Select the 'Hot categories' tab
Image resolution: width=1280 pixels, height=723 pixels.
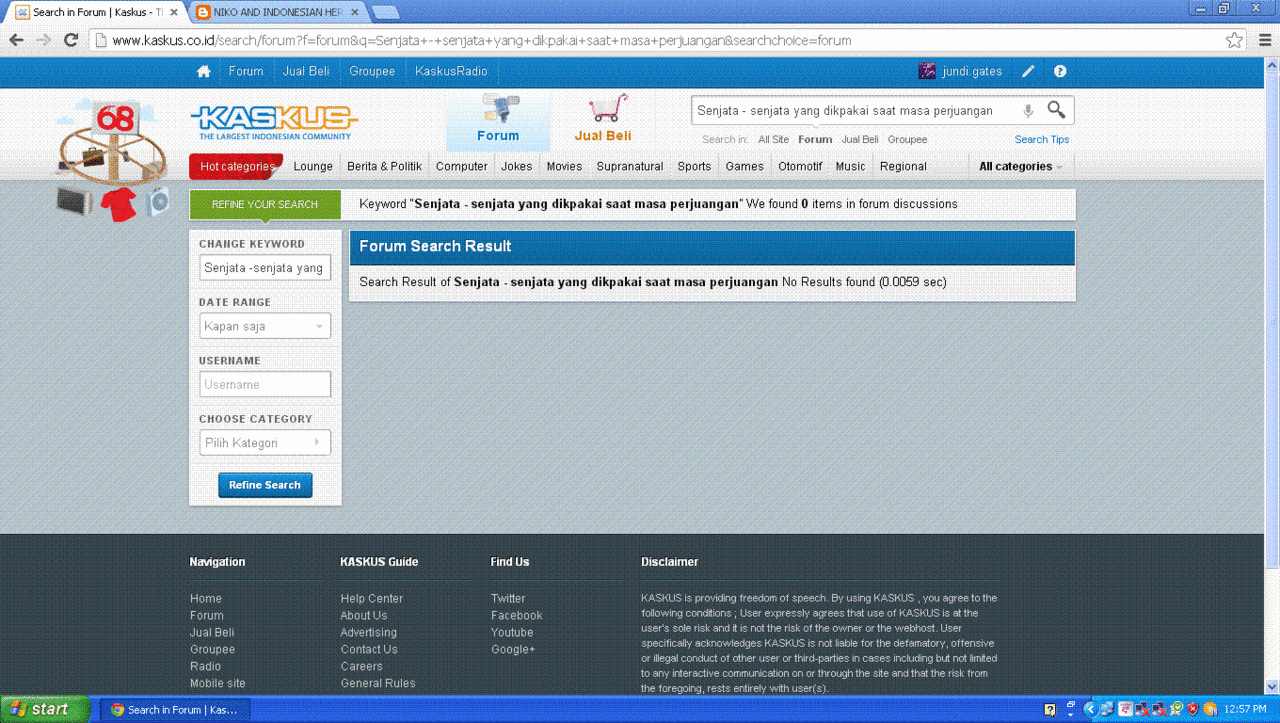click(237, 166)
